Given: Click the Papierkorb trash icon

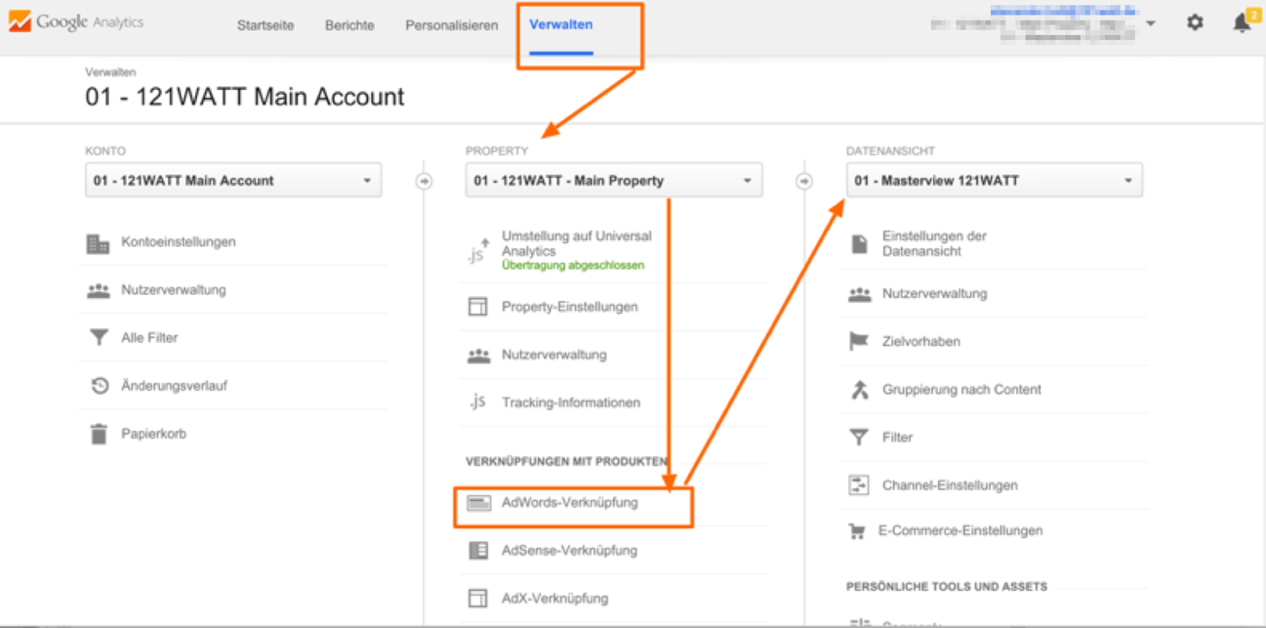Looking at the screenshot, I should coord(98,434).
